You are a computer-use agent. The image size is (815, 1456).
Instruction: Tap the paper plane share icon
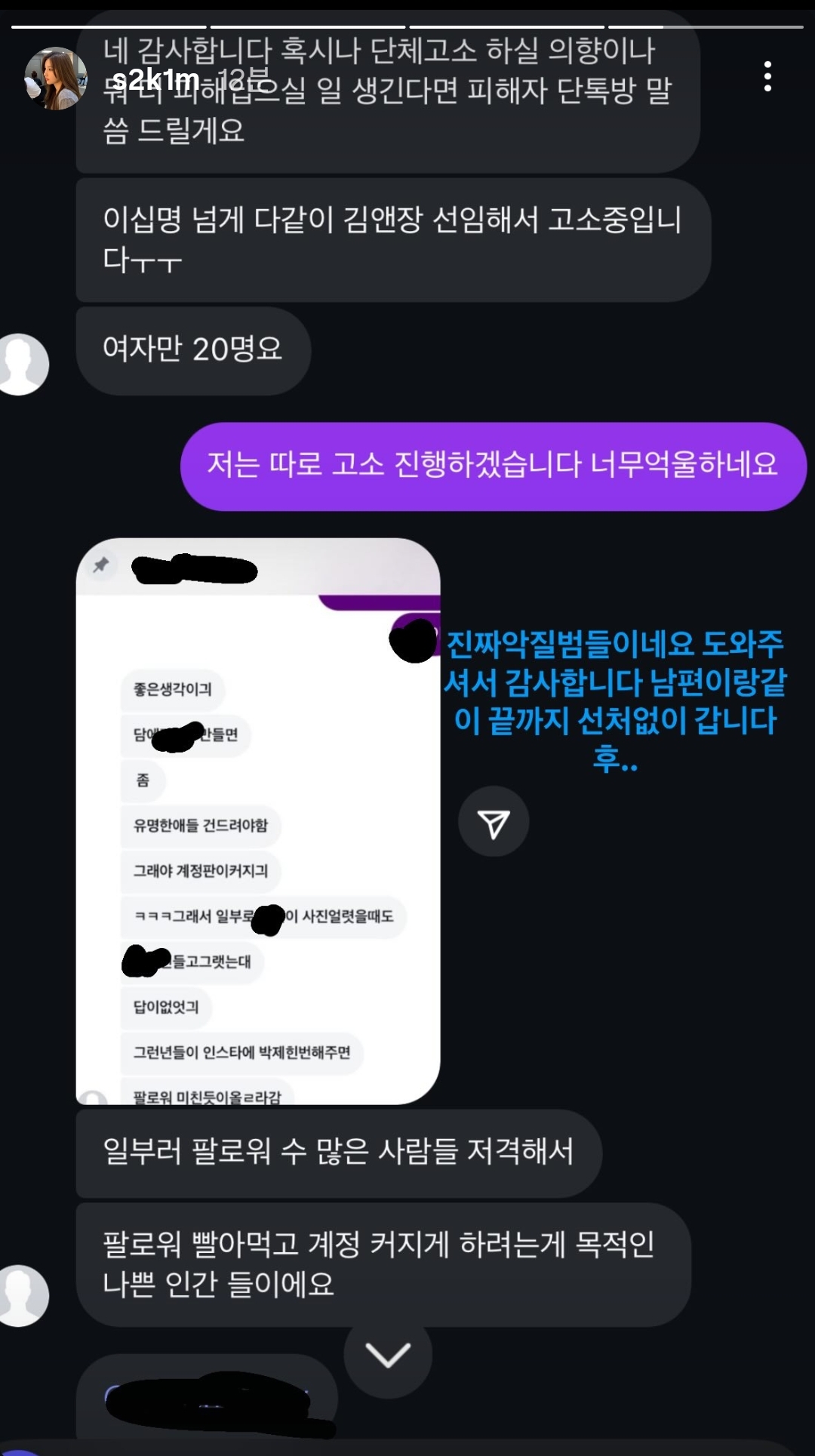[x=494, y=821]
